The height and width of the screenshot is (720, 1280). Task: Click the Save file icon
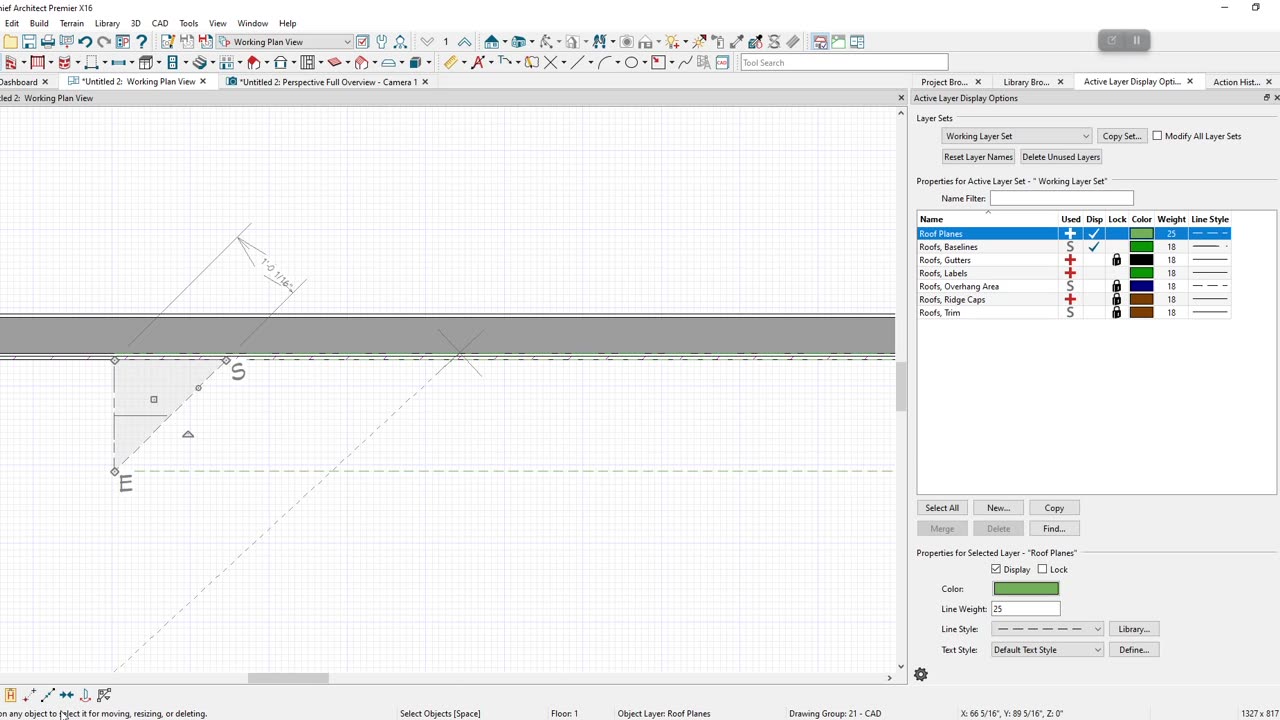29,41
